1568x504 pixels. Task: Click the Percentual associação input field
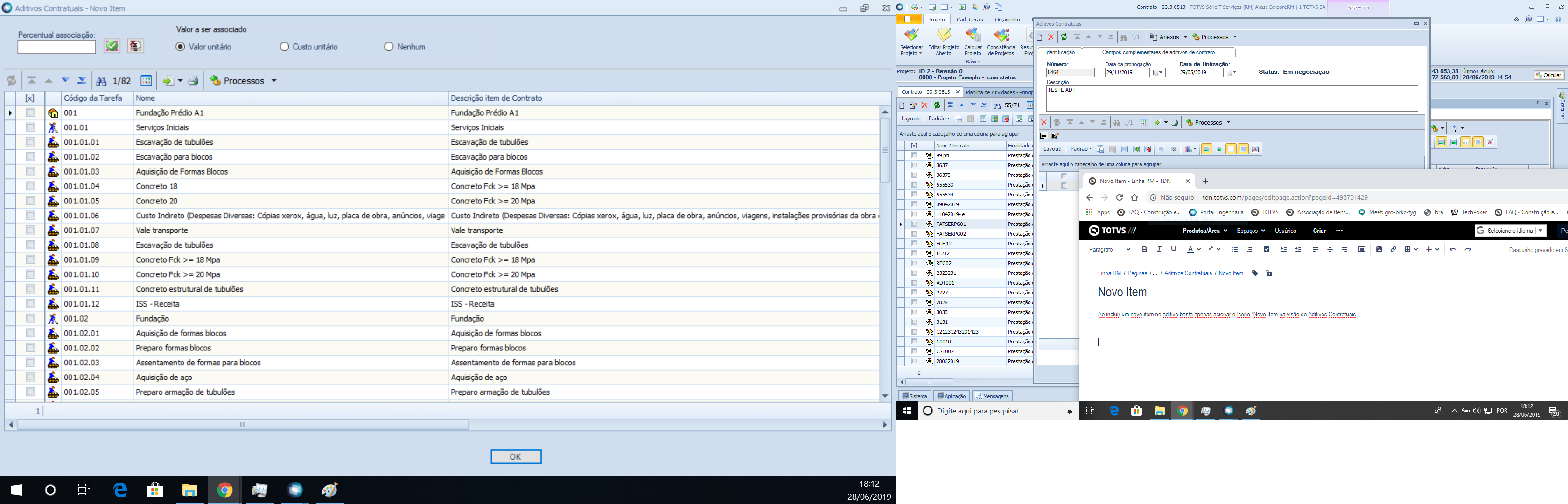pyautogui.click(x=56, y=47)
